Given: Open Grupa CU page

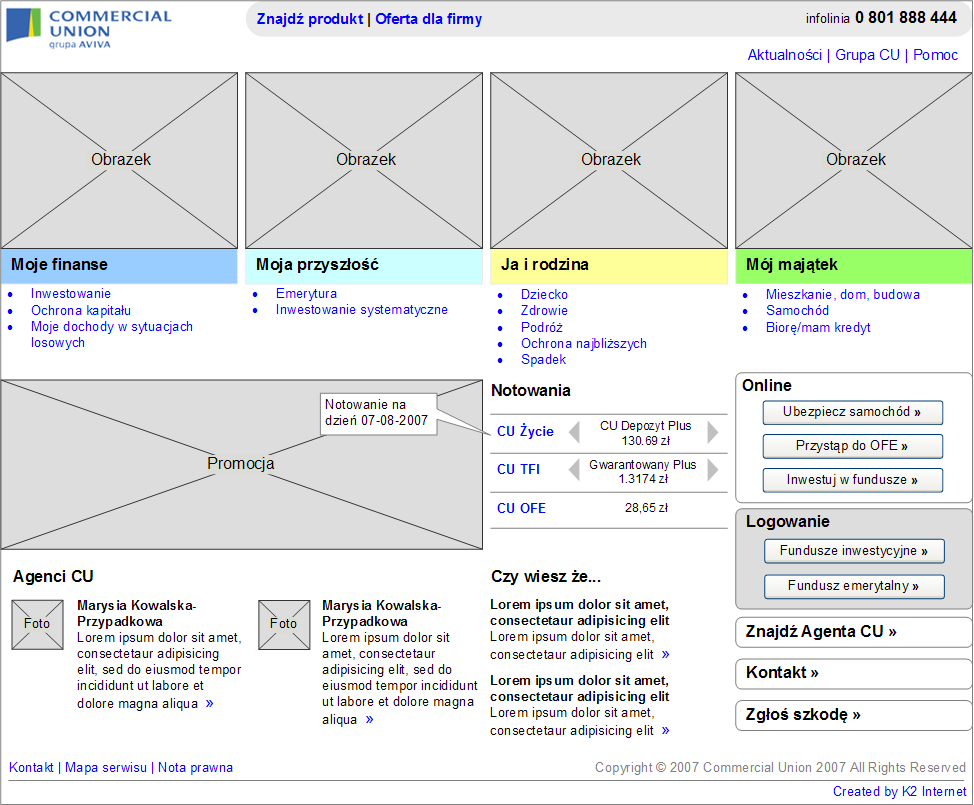Looking at the screenshot, I should coord(867,55).
